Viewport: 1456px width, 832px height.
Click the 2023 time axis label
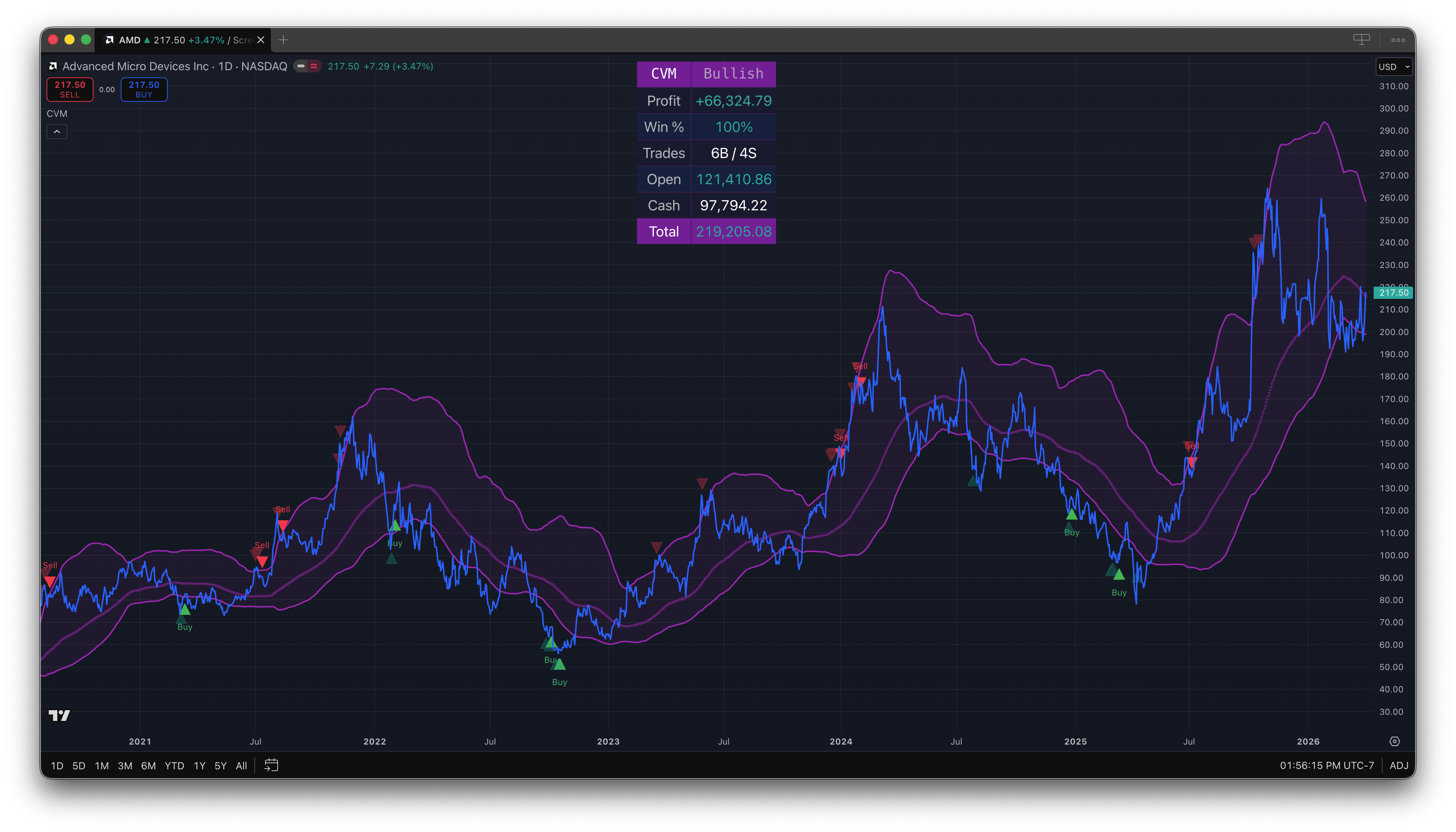608,742
